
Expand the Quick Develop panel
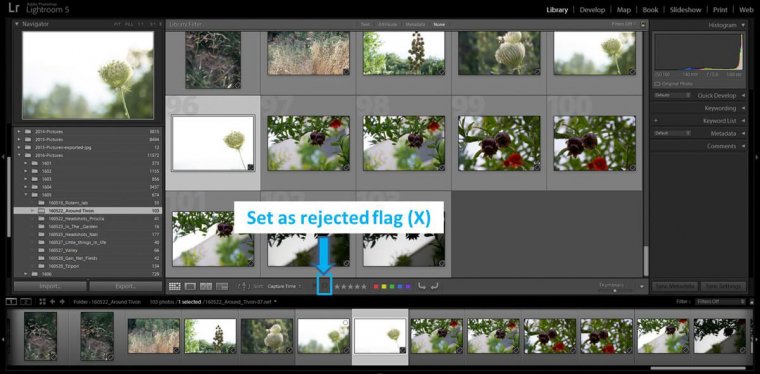[743, 95]
